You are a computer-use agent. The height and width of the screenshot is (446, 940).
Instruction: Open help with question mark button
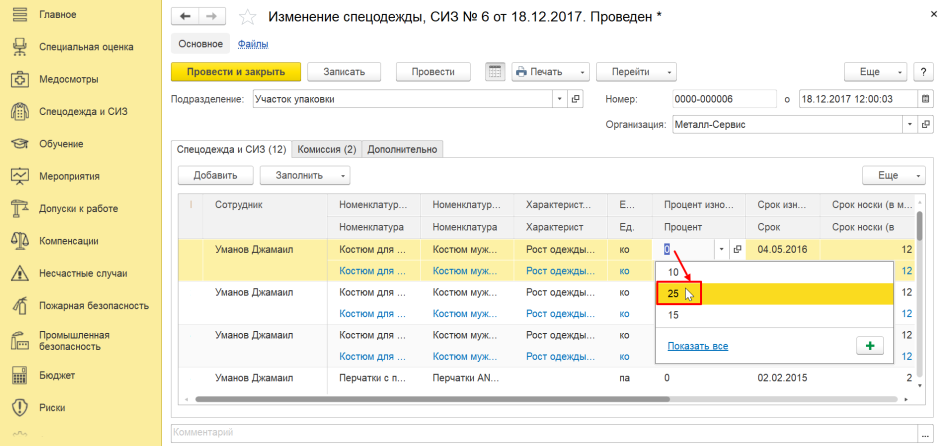pos(922,72)
